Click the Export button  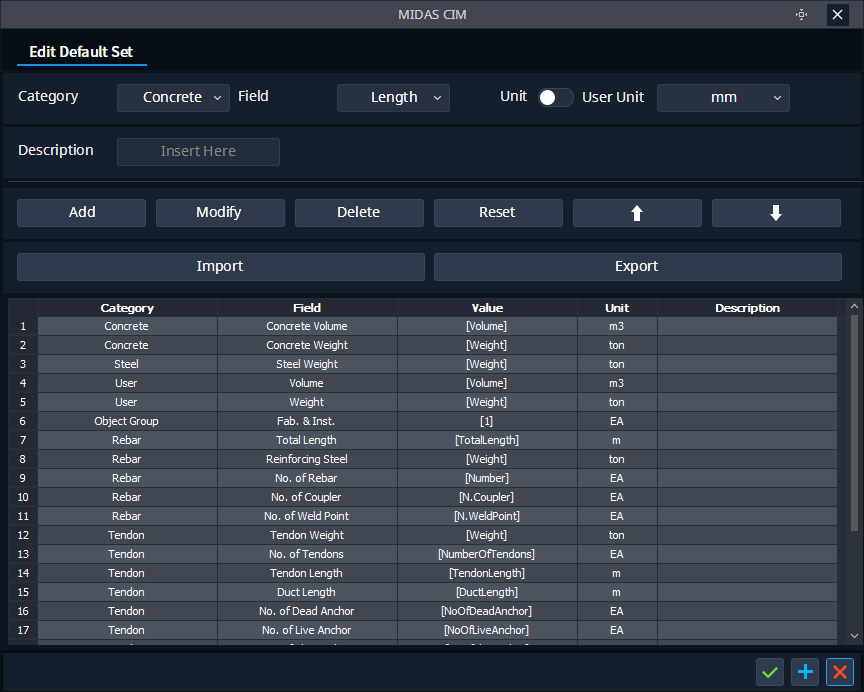click(638, 267)
